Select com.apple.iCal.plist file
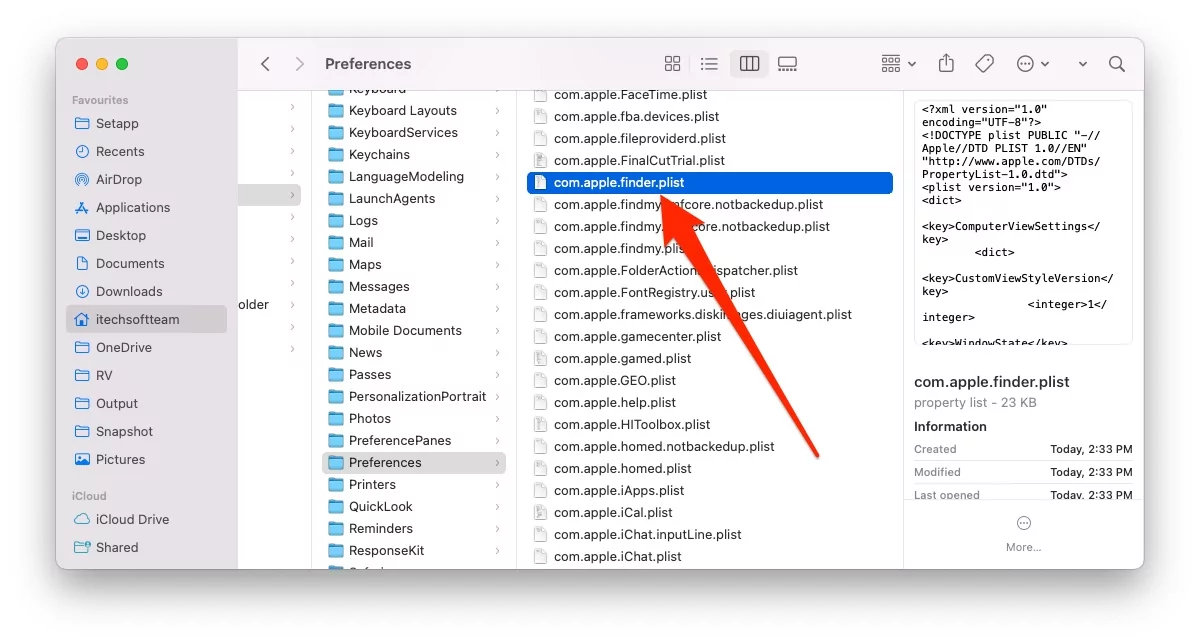Screen dimensions: 1200x643 pos(710,513)
